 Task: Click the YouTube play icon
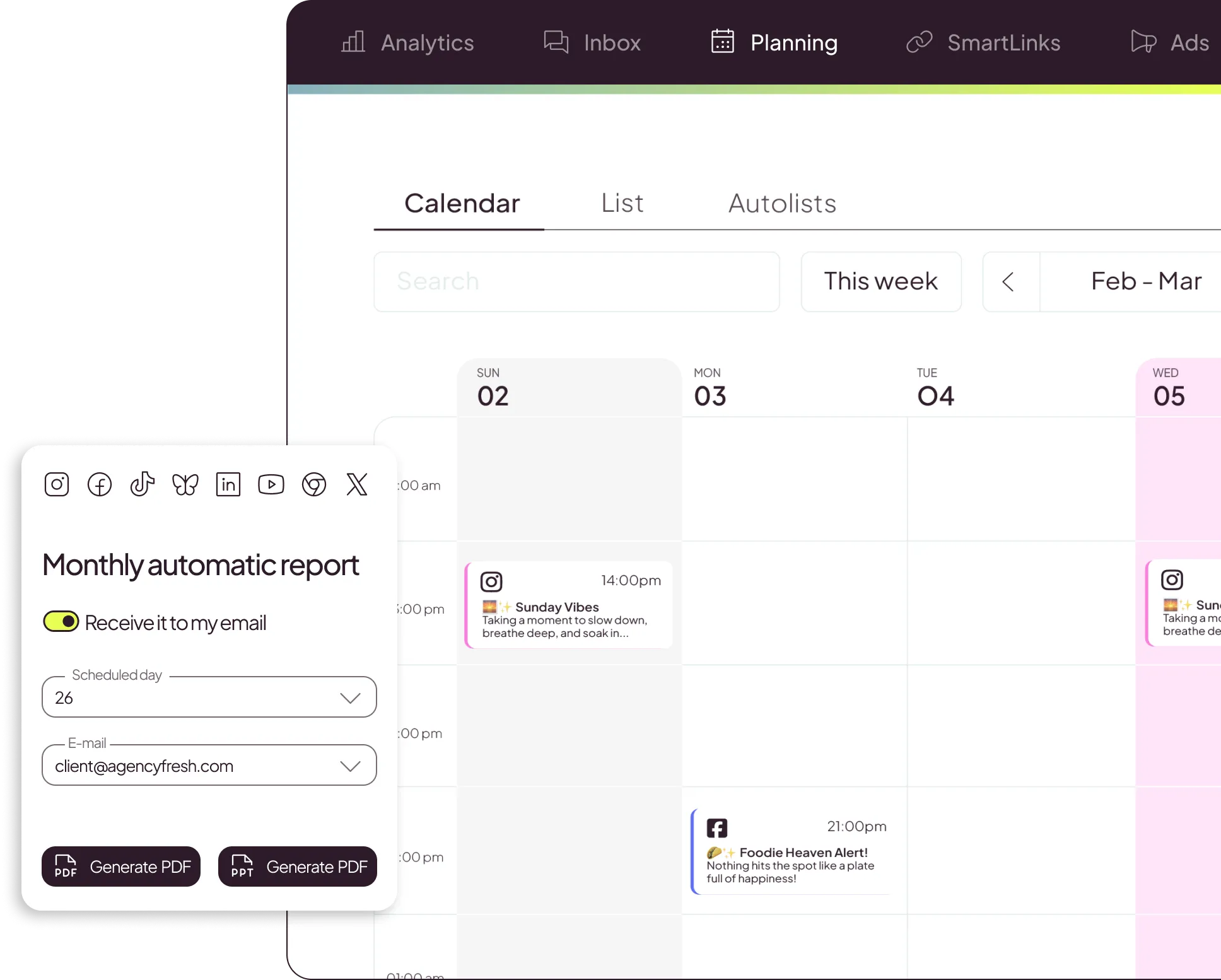(271, 484)
